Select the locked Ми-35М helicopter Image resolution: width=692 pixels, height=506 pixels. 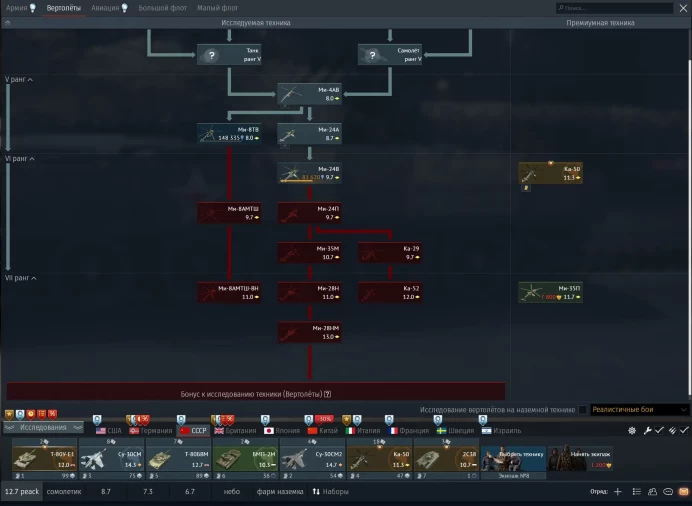[x=309, y=253]
